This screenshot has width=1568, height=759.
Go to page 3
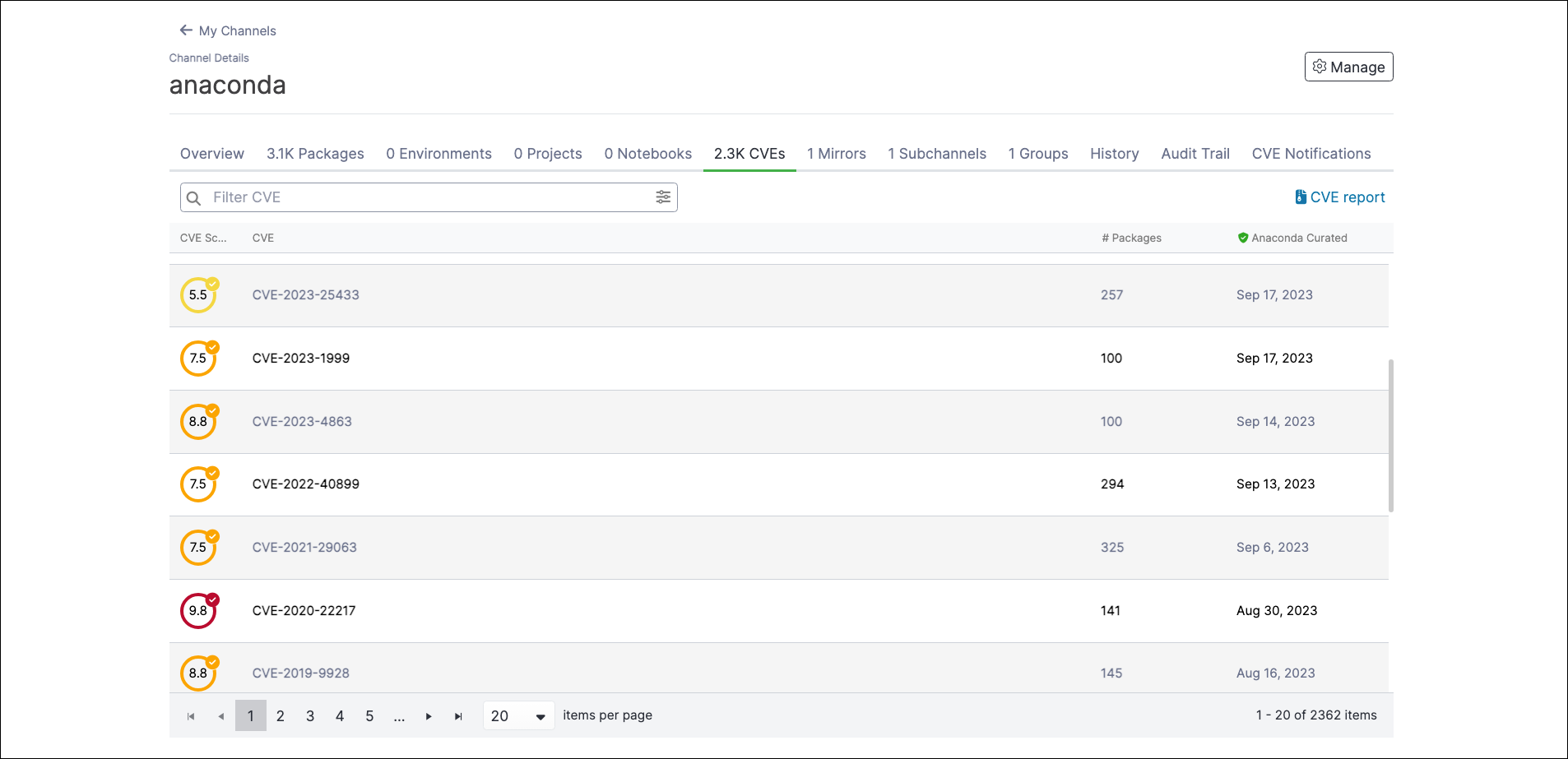(310, 716)
